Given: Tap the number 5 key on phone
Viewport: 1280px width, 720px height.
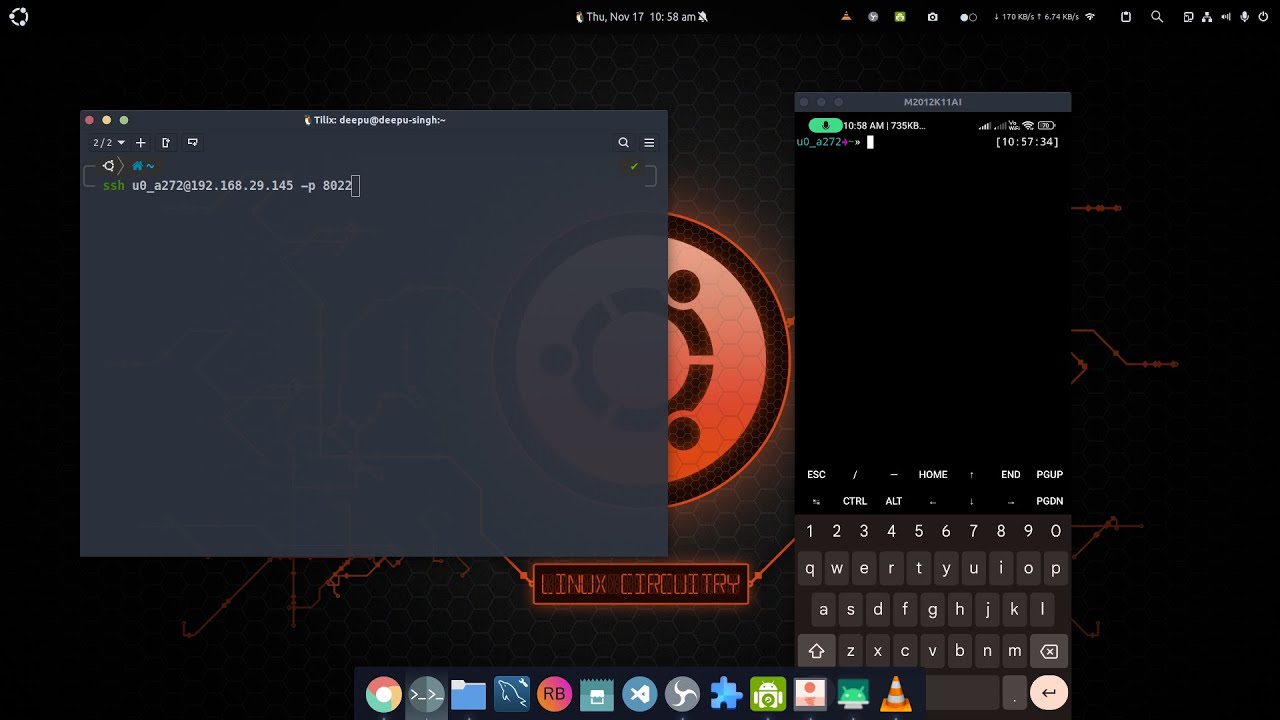Looking at the screenshot, I should 919,532.
